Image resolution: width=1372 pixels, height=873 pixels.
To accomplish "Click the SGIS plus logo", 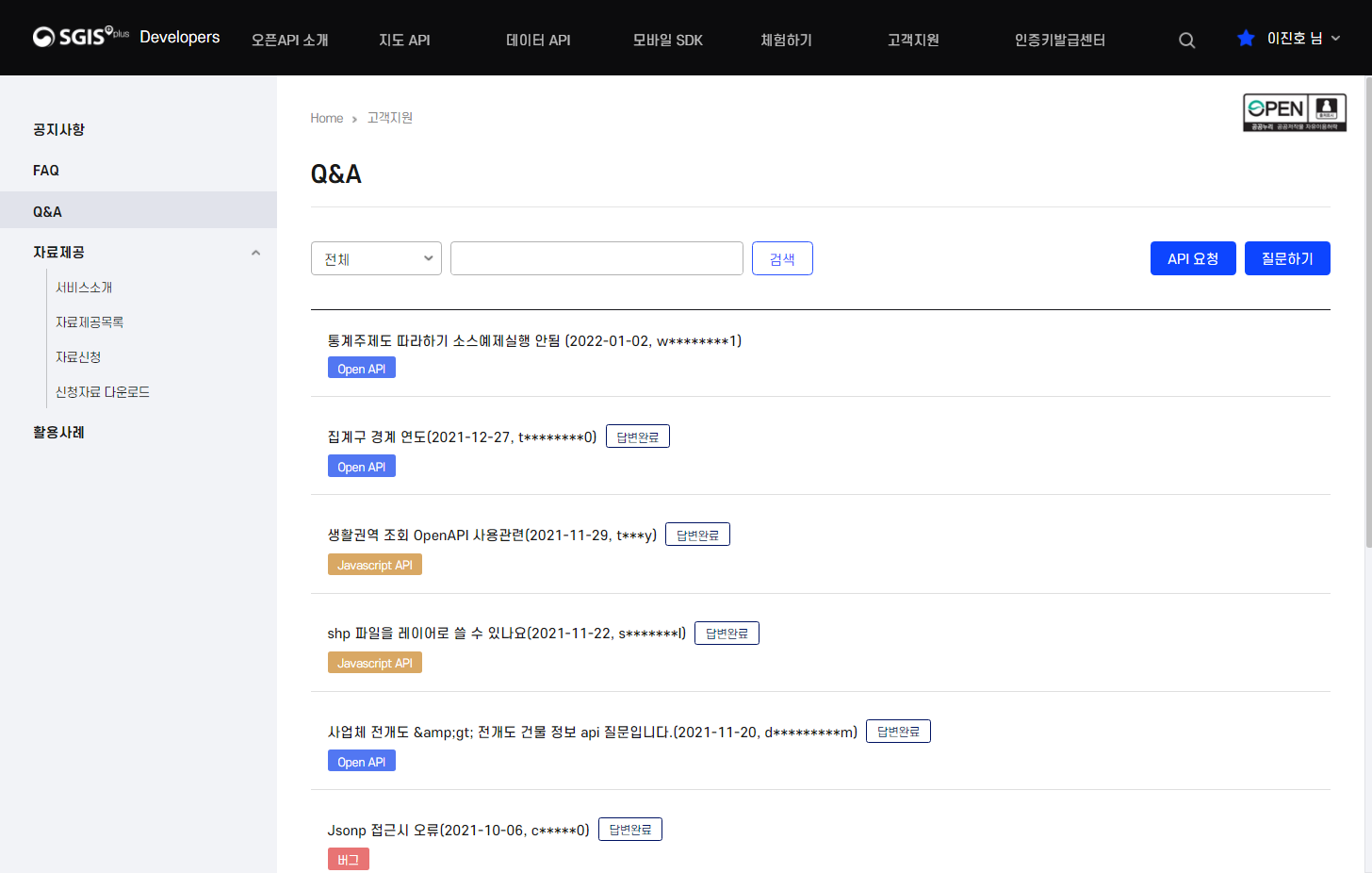I will (80, 37).
